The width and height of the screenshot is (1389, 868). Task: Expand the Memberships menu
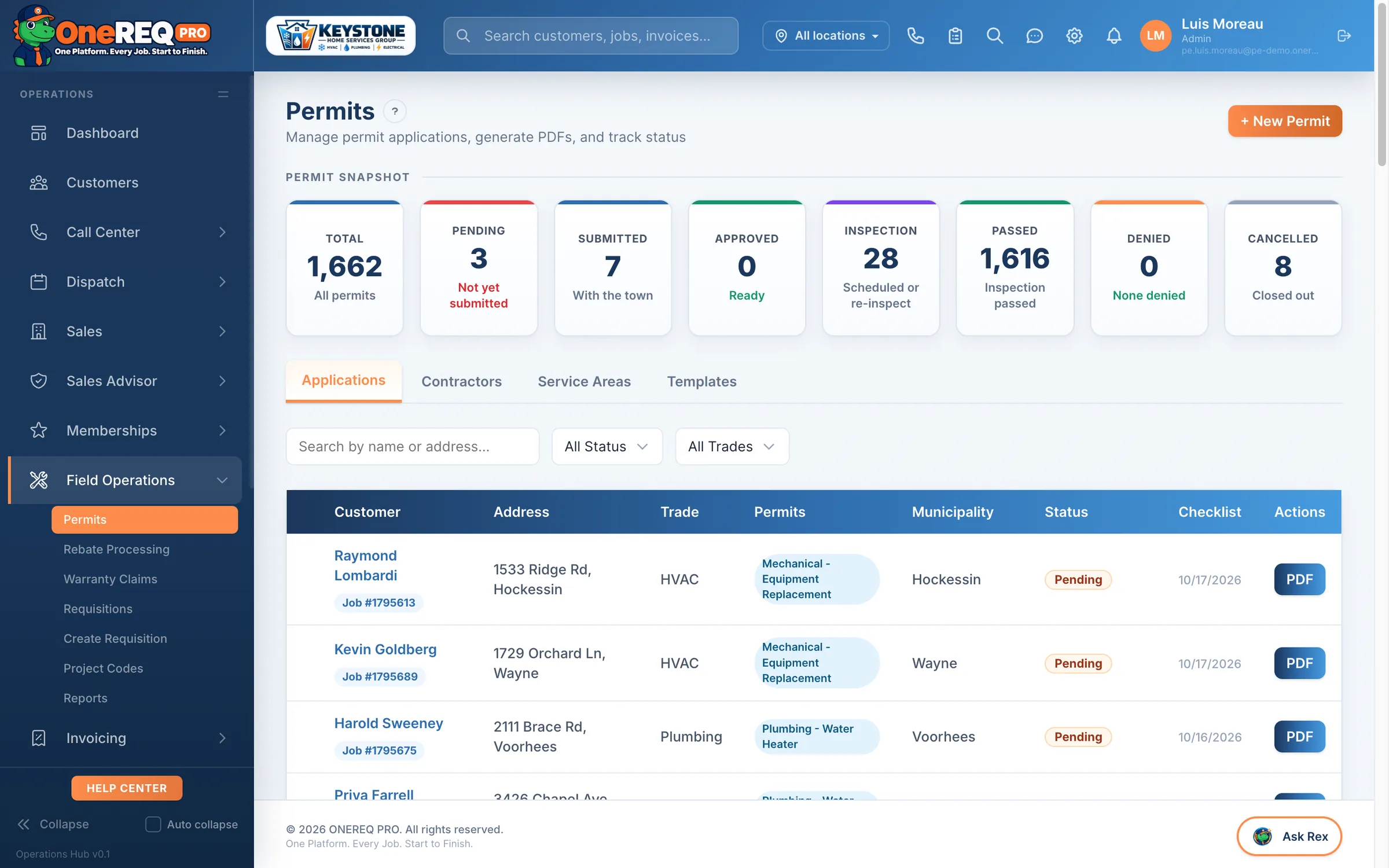125,431
